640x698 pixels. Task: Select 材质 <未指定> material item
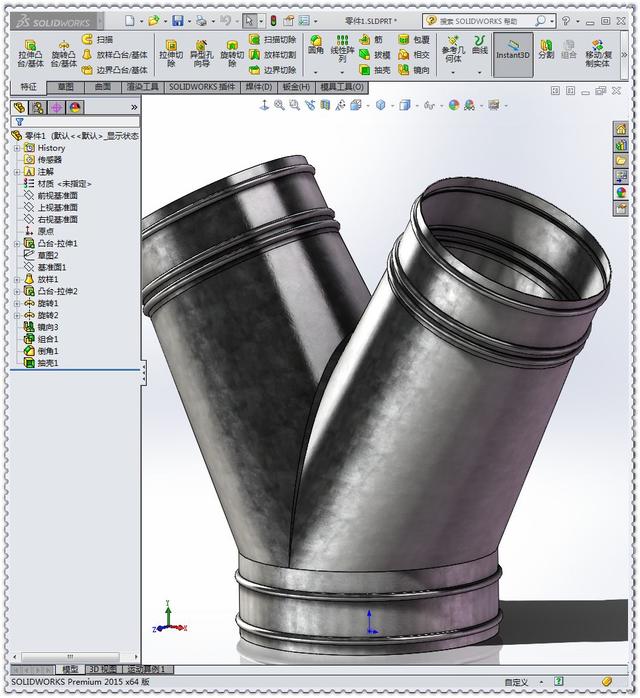57,183
